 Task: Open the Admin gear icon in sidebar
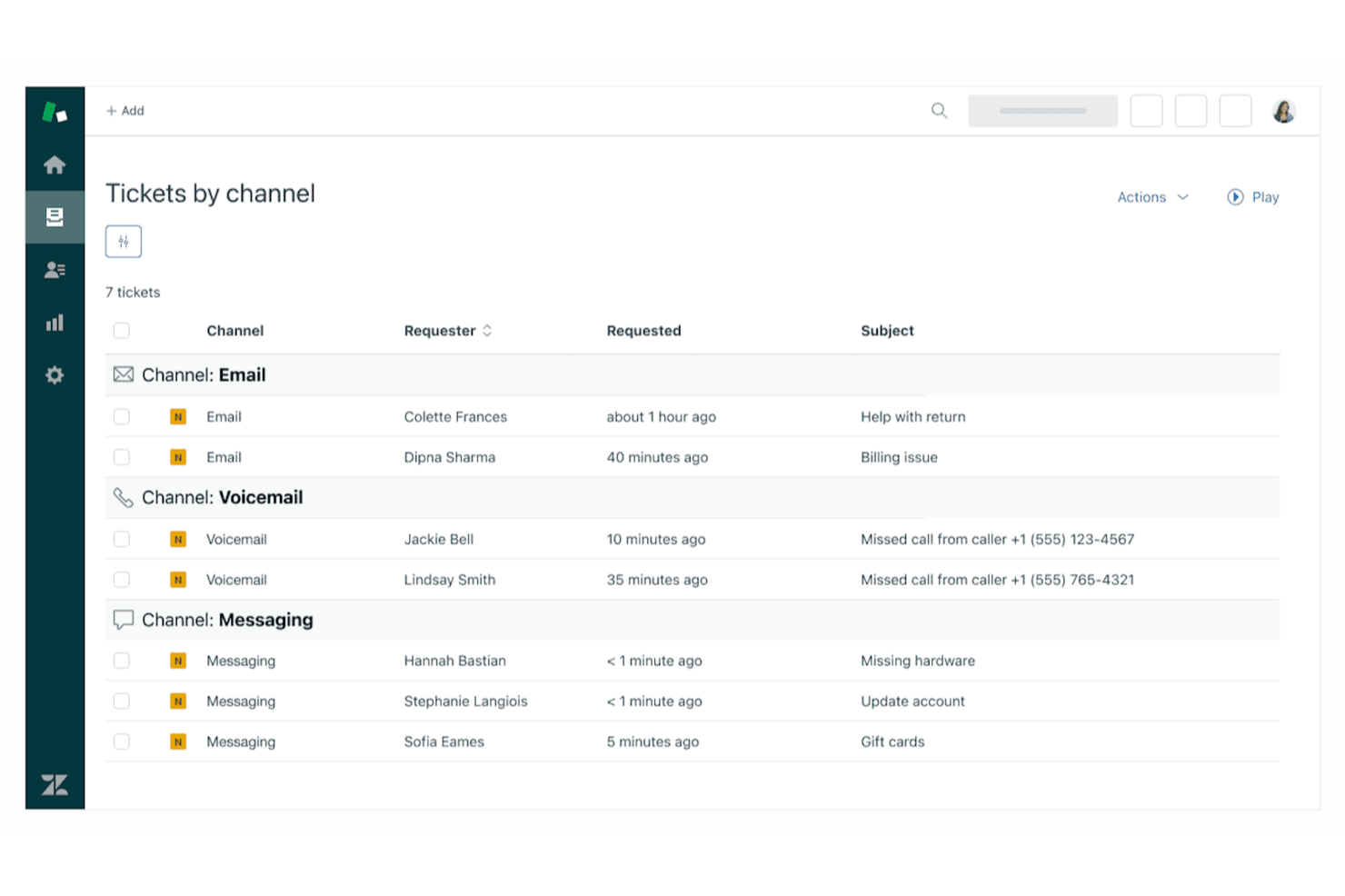[x=55, y=375]
